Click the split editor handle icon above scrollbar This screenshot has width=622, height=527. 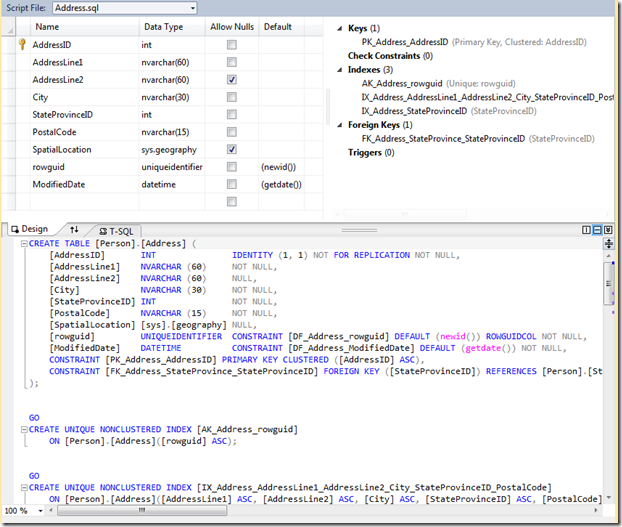(x=609, y=243)
